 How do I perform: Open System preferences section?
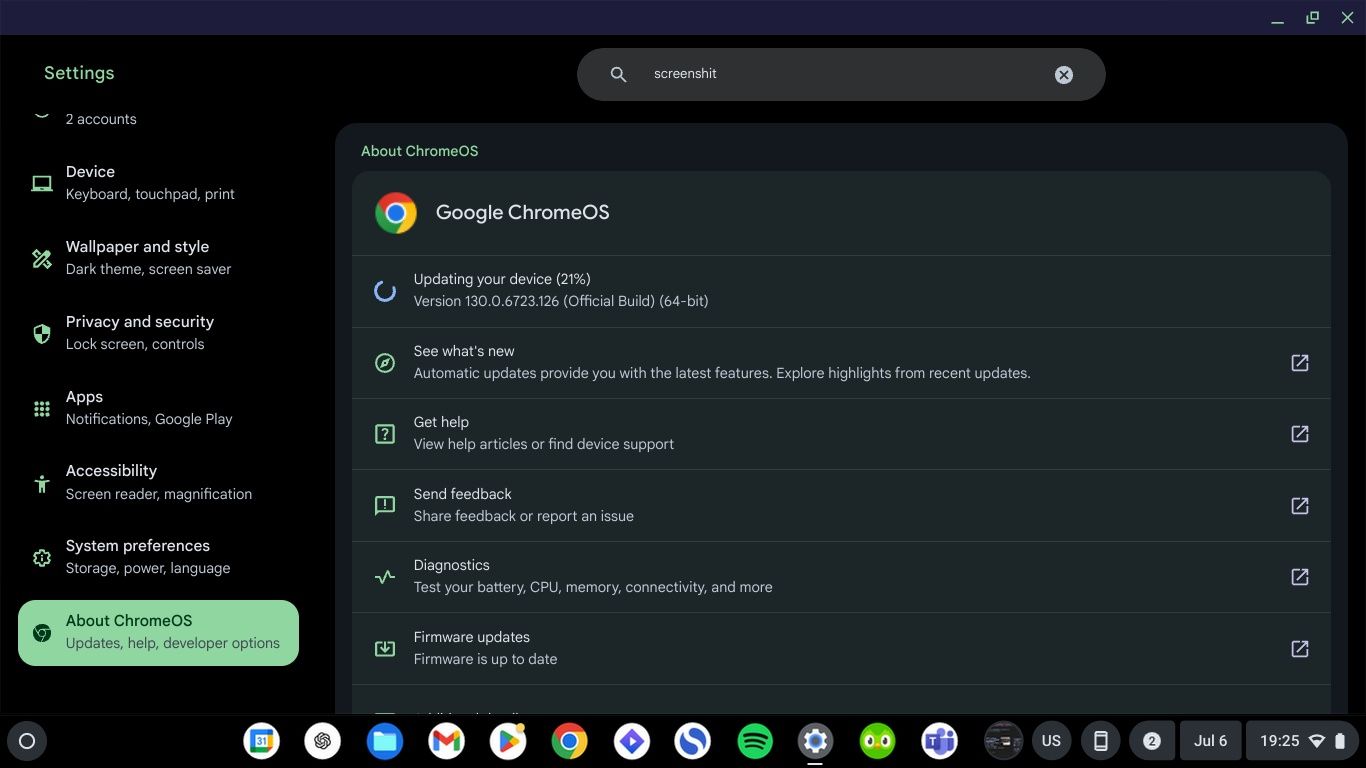[158, 557]
